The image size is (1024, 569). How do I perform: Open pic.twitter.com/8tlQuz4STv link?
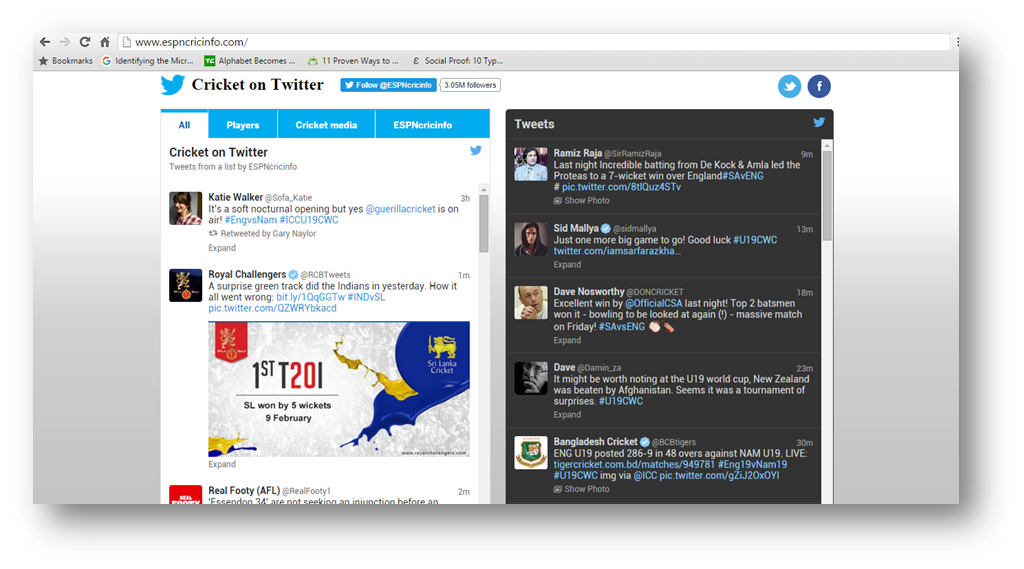tap(621, 187)
